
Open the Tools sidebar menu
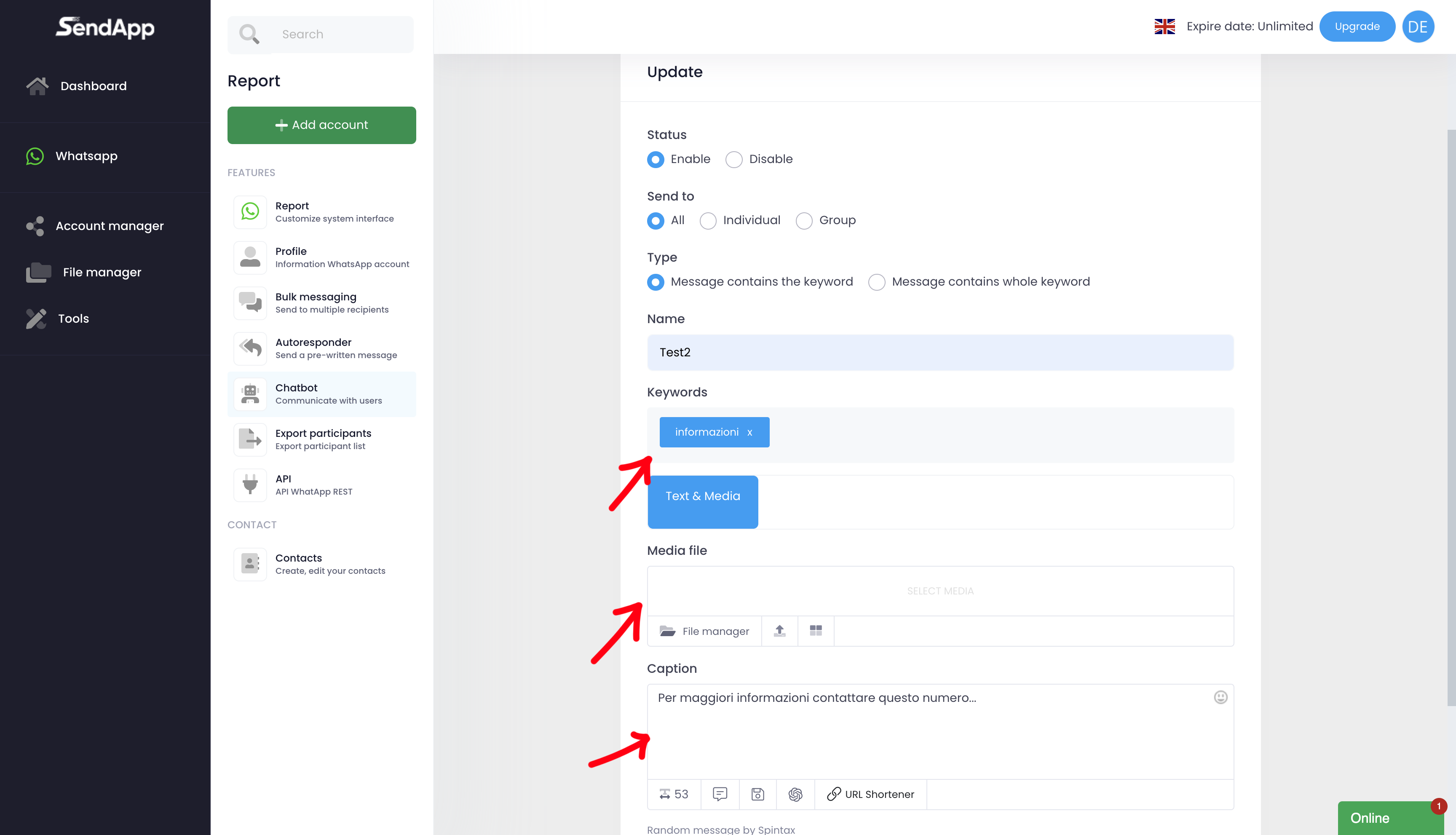pyautogui.click(x=73, y=318)
